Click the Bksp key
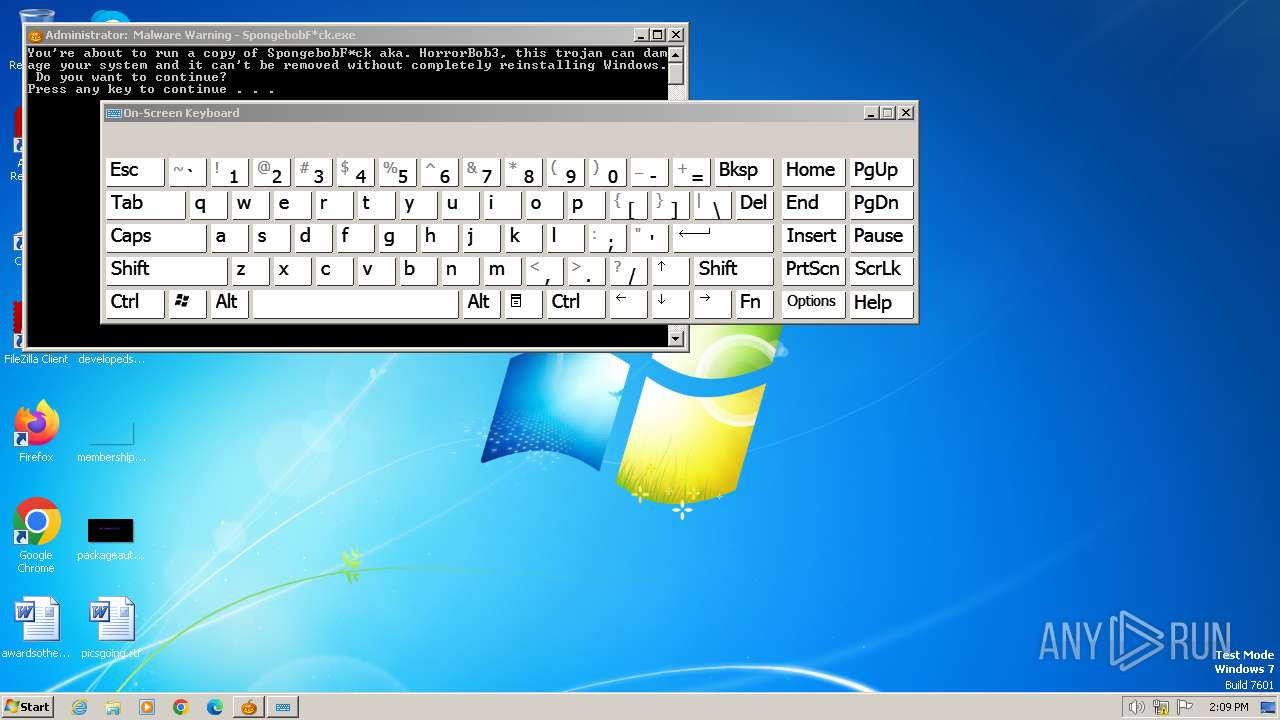The image size is (1280, 720). tap(744, 171)
